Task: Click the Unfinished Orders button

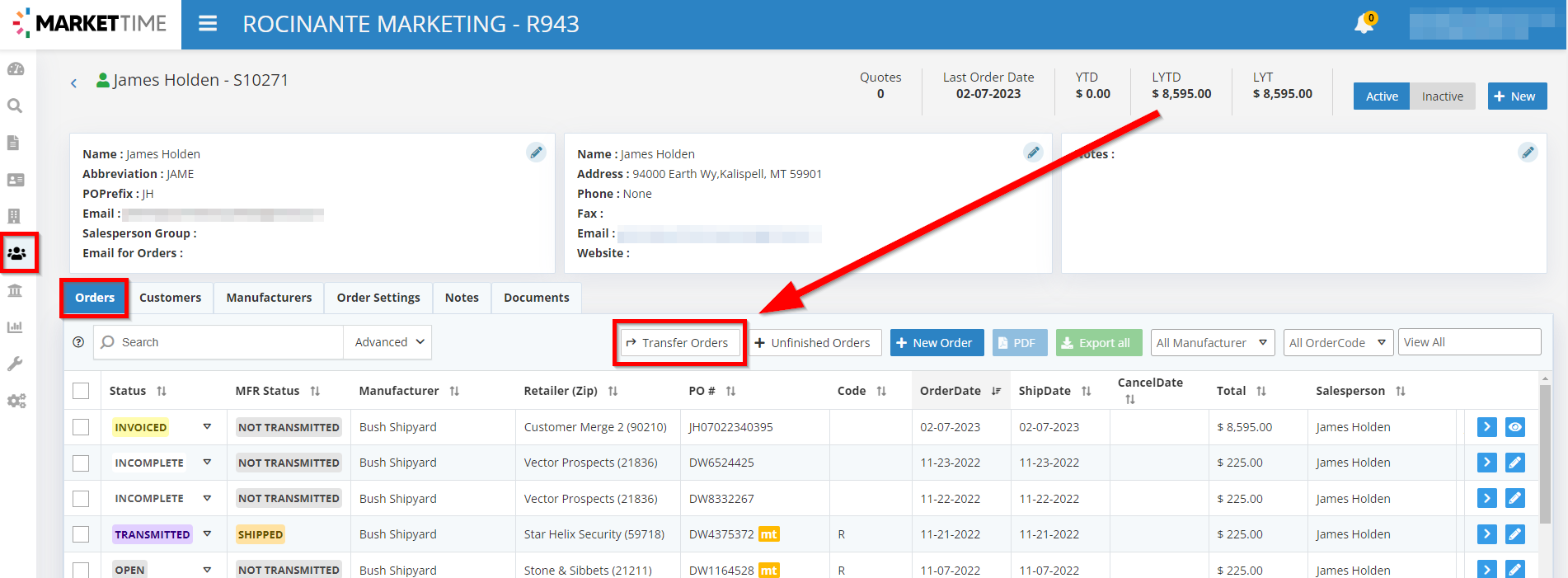Action: click(x=813, y=342)
